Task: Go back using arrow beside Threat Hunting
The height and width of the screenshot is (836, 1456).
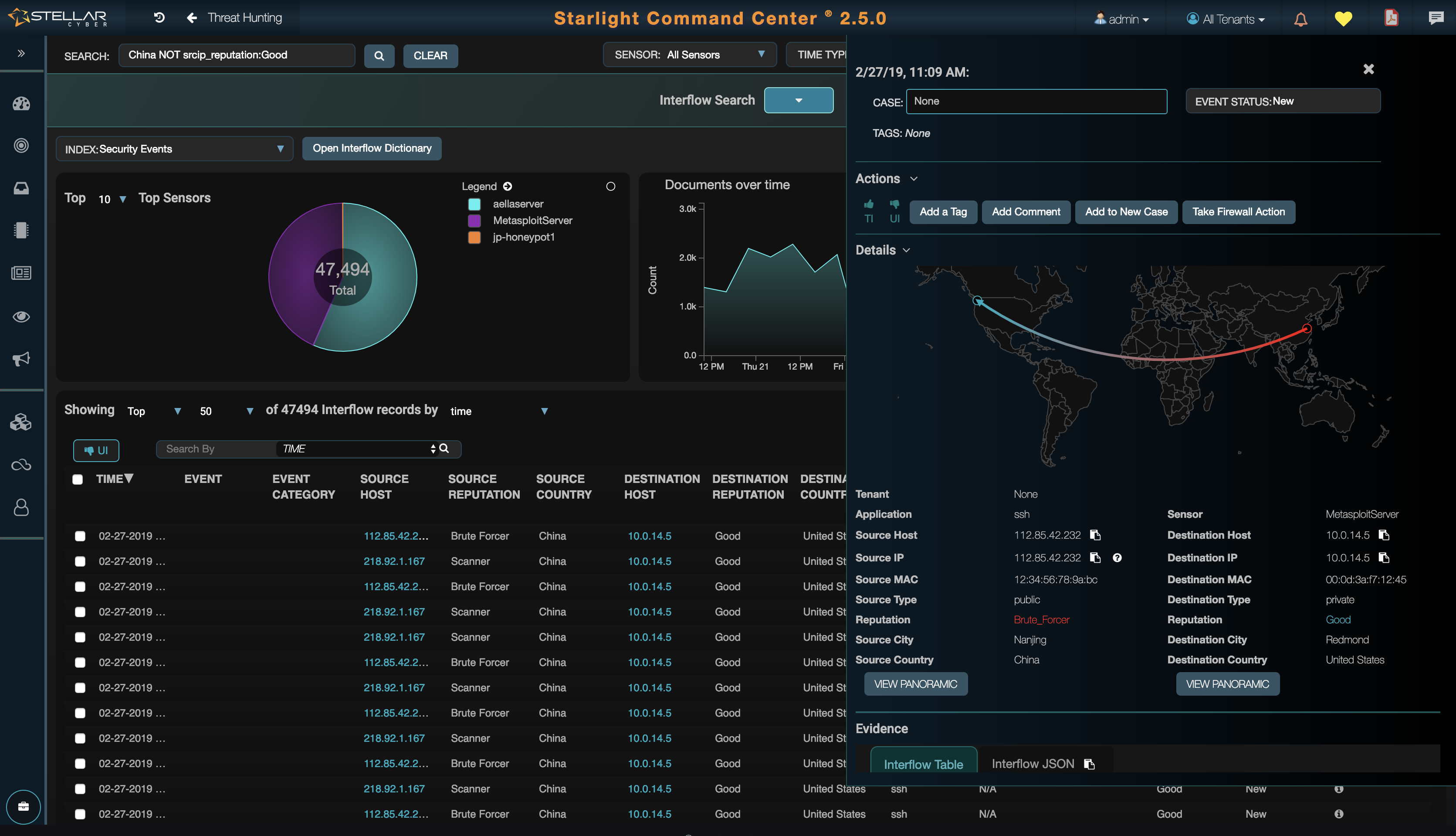Action: coord(192,18)
